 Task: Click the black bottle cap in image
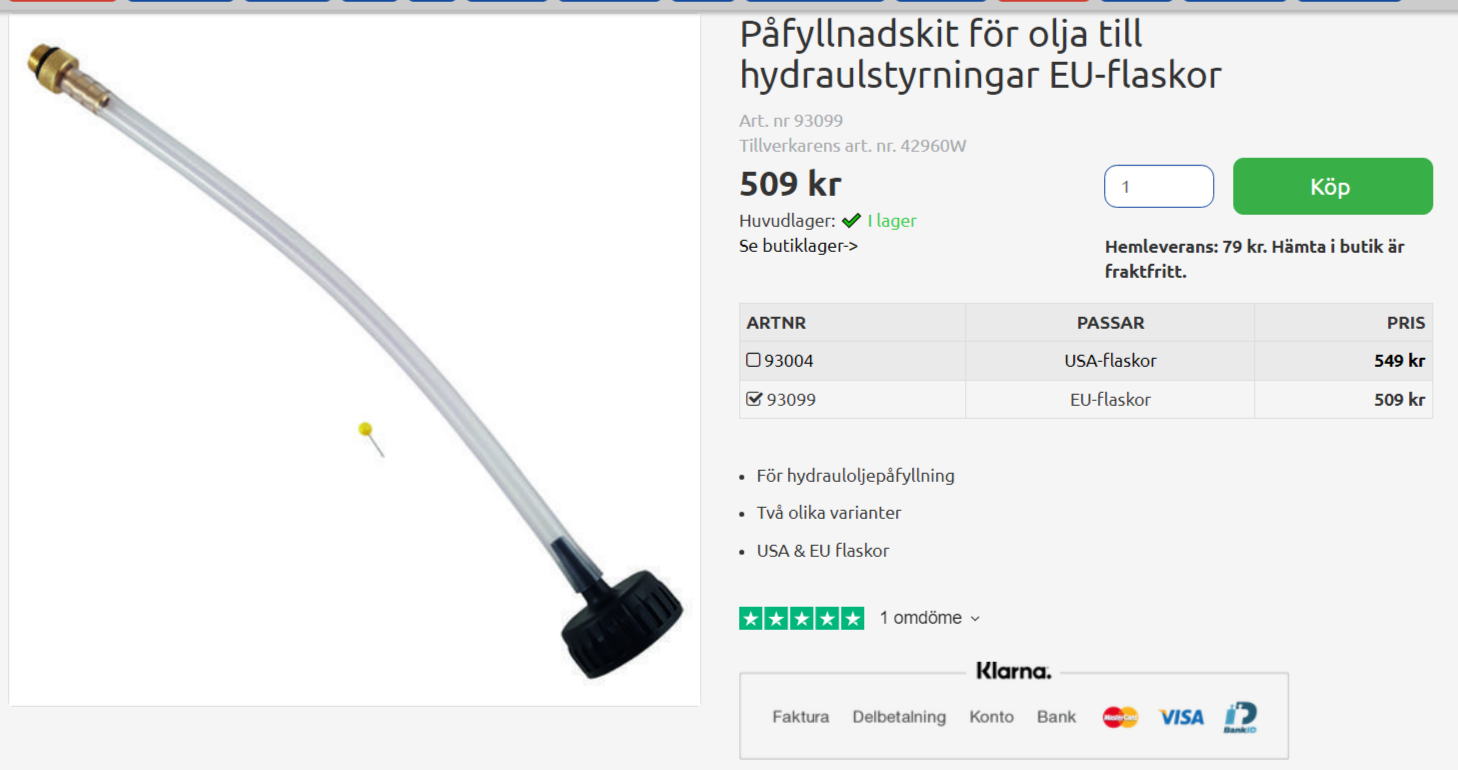pyautogui.click(x=621, y=622)
